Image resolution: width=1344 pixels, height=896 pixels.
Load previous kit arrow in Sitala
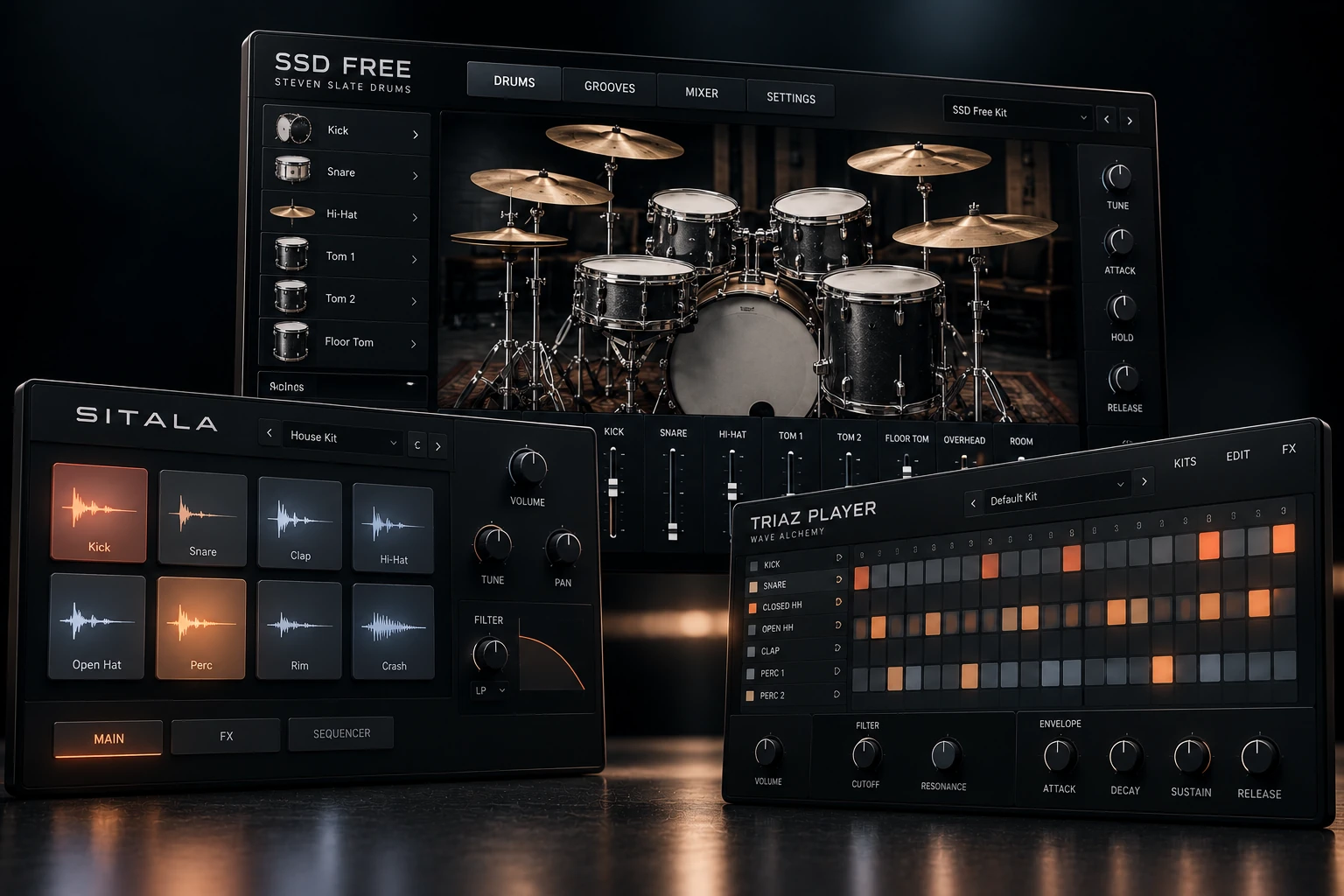pyautogui.click(x=269, y=433)
